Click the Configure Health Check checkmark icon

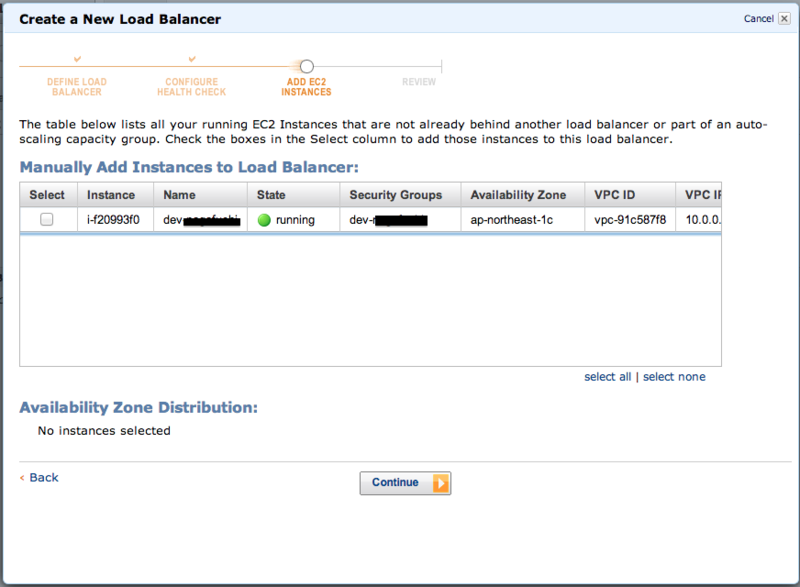pyautogui.click(x=192, y=60)
